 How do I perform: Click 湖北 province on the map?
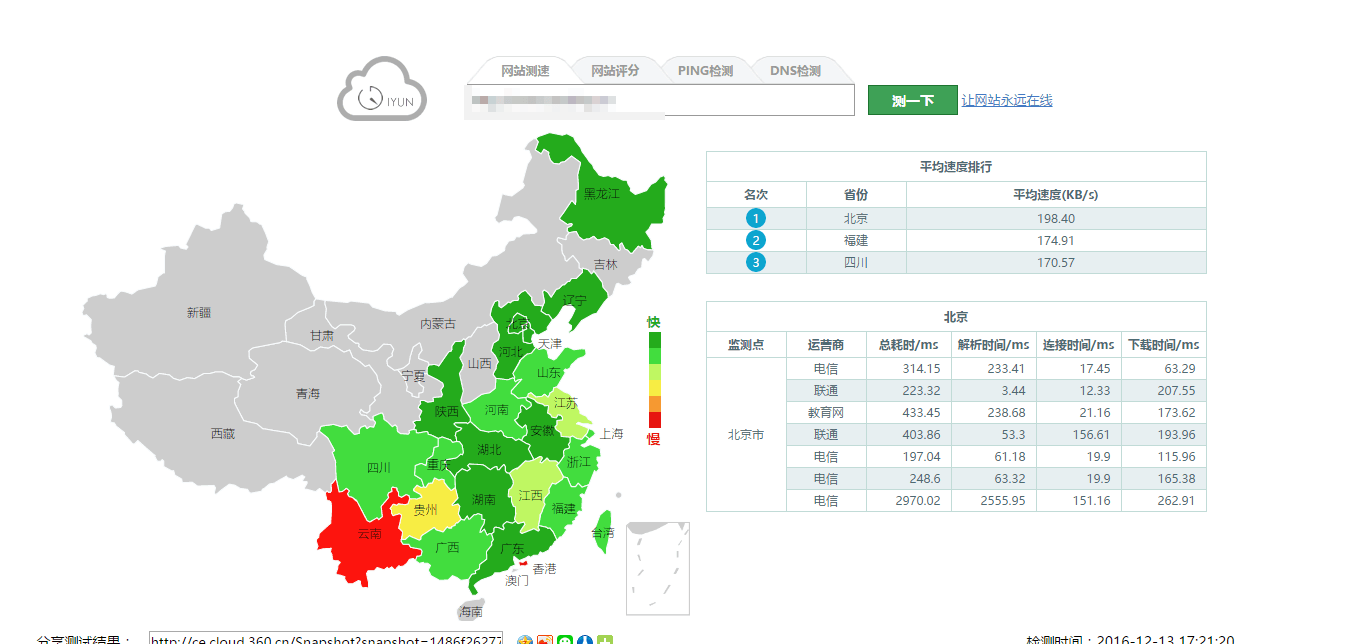pos(490,449)
